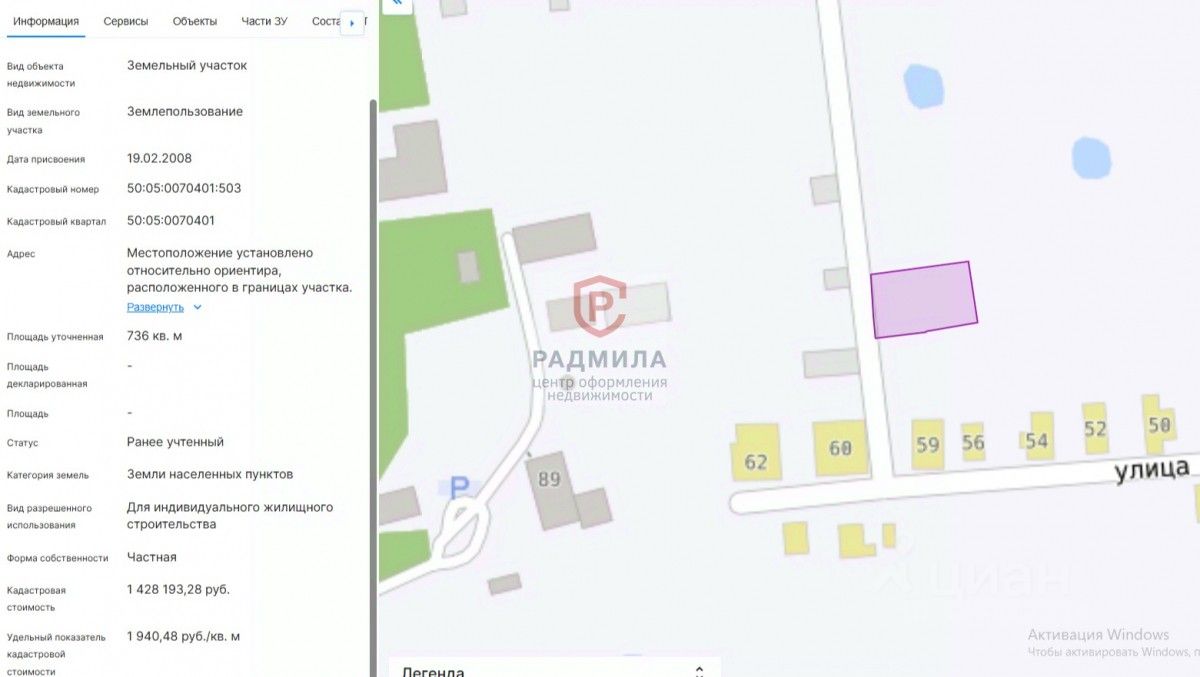Click the Кадастровый номер field label

[x=53, y=190]
